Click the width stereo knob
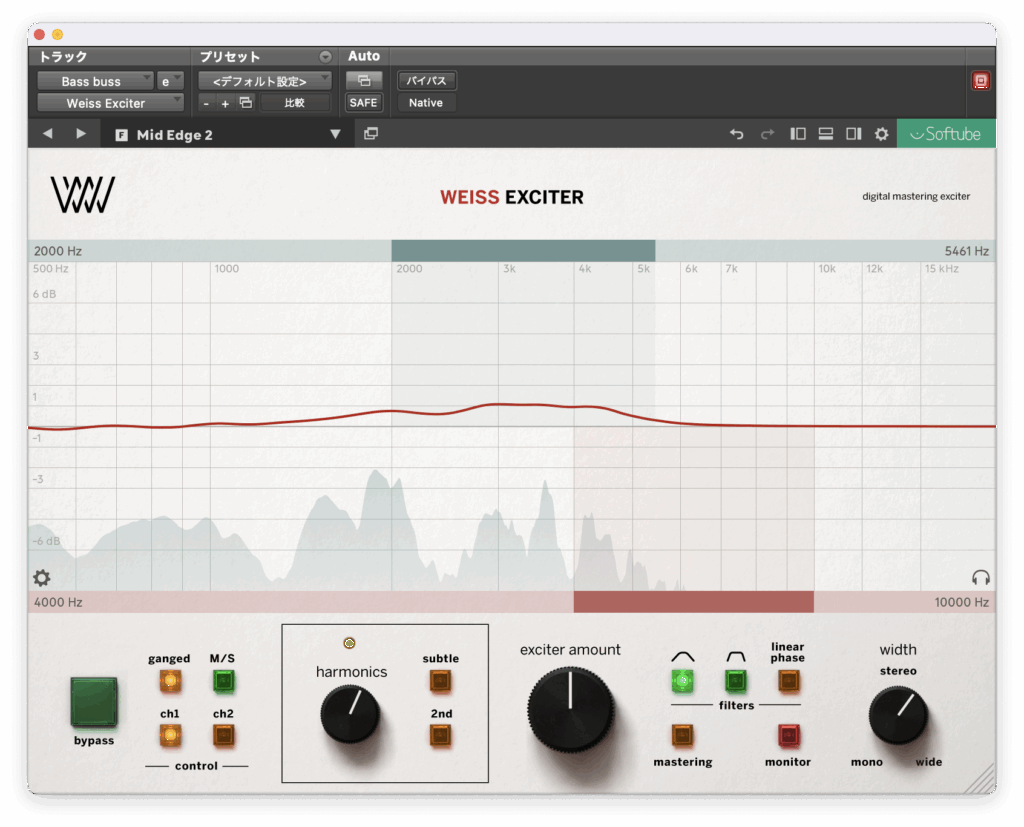 click(899, 715)
